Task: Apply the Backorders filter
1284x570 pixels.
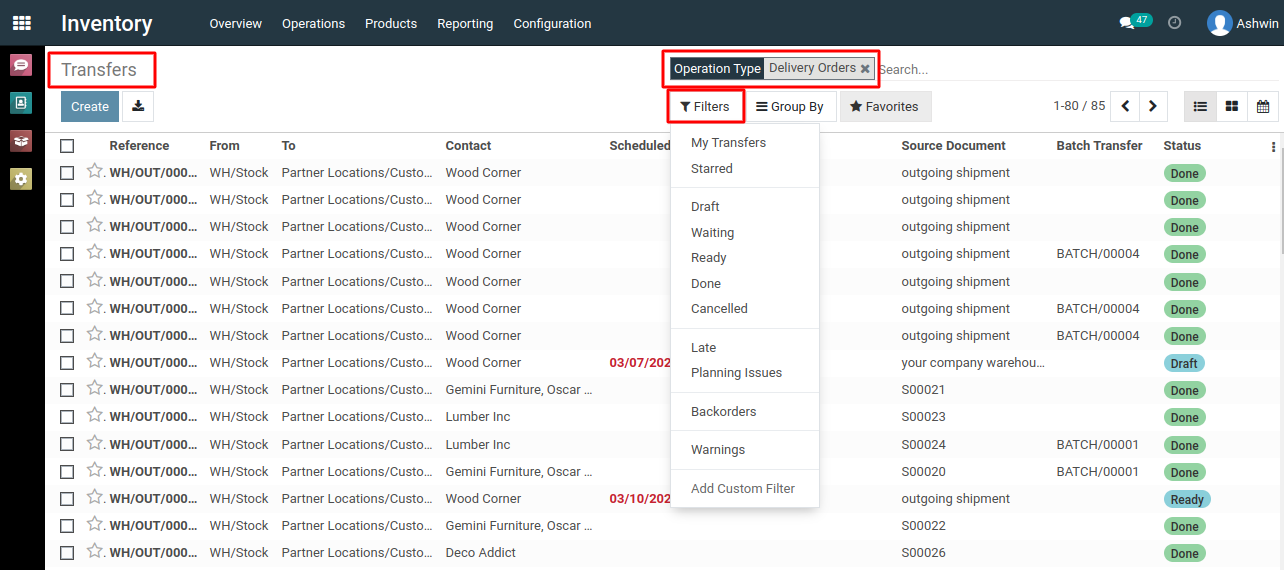Action: [x=724, y=412]
